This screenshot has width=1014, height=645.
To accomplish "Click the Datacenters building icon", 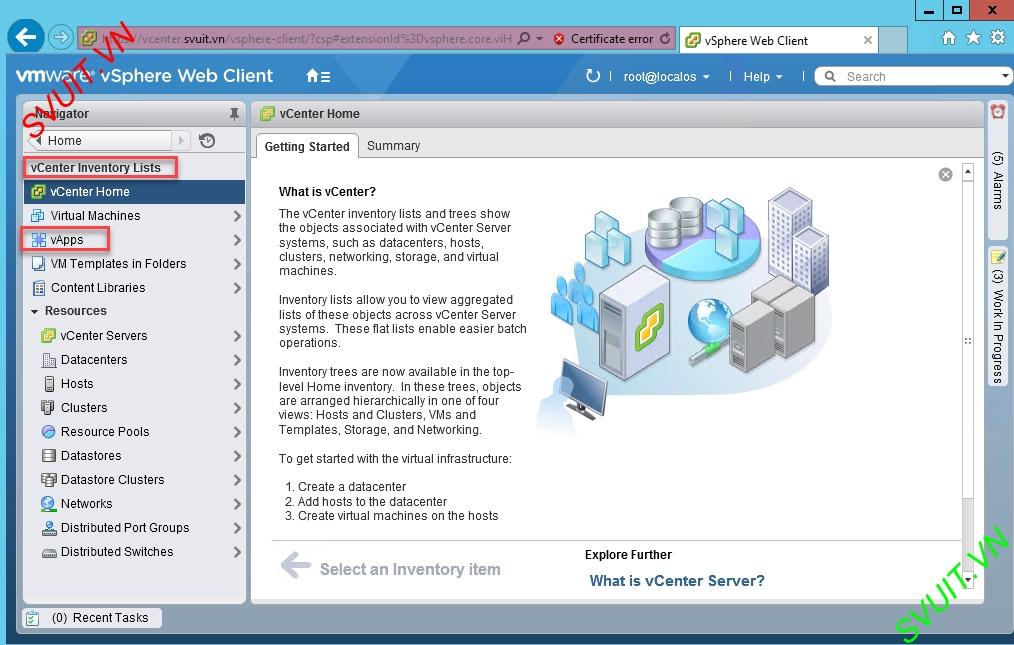I will [49, 360].
